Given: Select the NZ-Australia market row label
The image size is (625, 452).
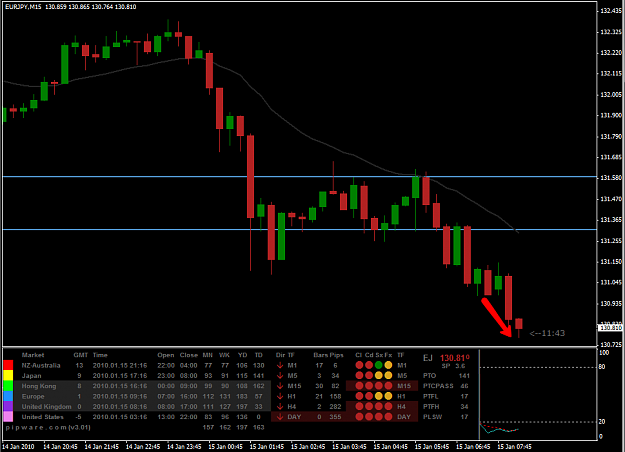Looking at the screenshot, I should click(41, 366).
